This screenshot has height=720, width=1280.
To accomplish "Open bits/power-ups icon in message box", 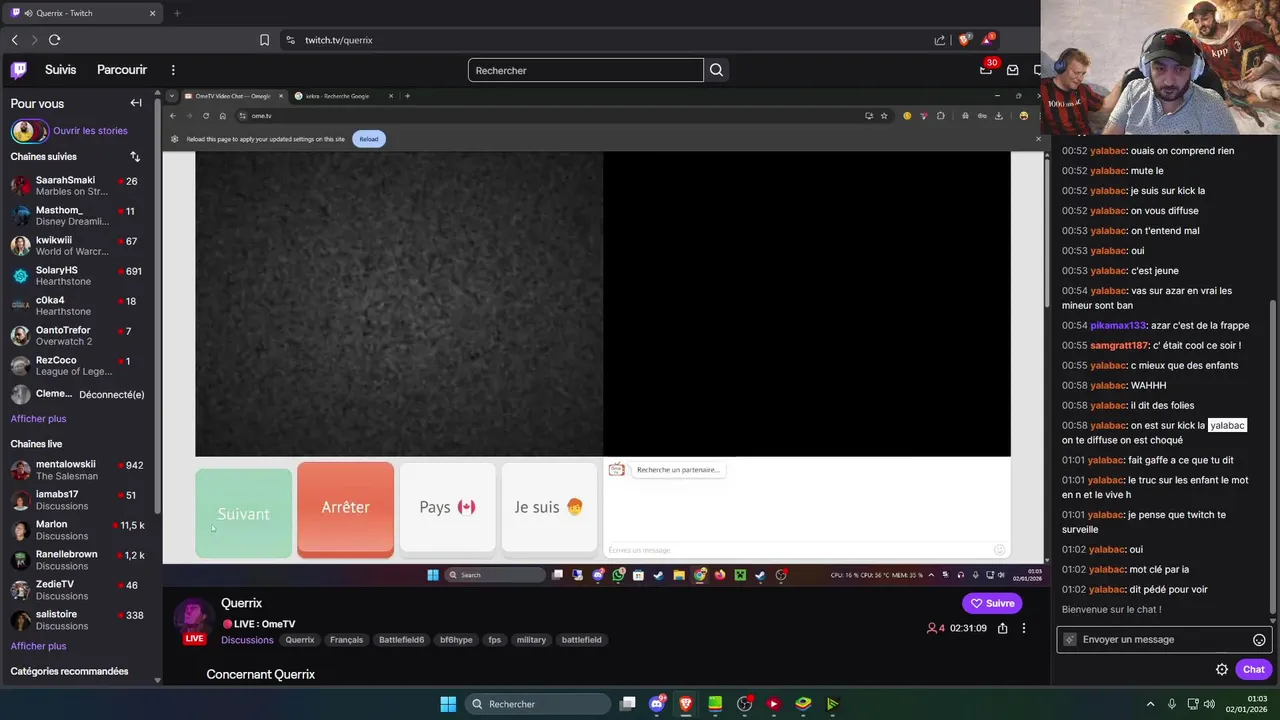I will tap(1070, 640).
